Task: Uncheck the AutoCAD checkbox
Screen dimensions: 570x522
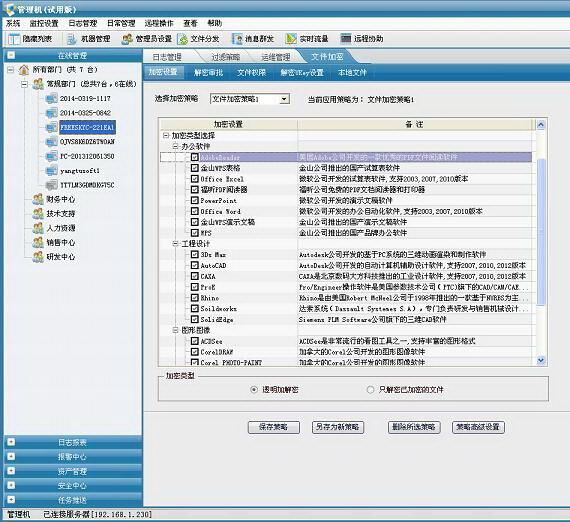Action: click(x=194, y=265)
